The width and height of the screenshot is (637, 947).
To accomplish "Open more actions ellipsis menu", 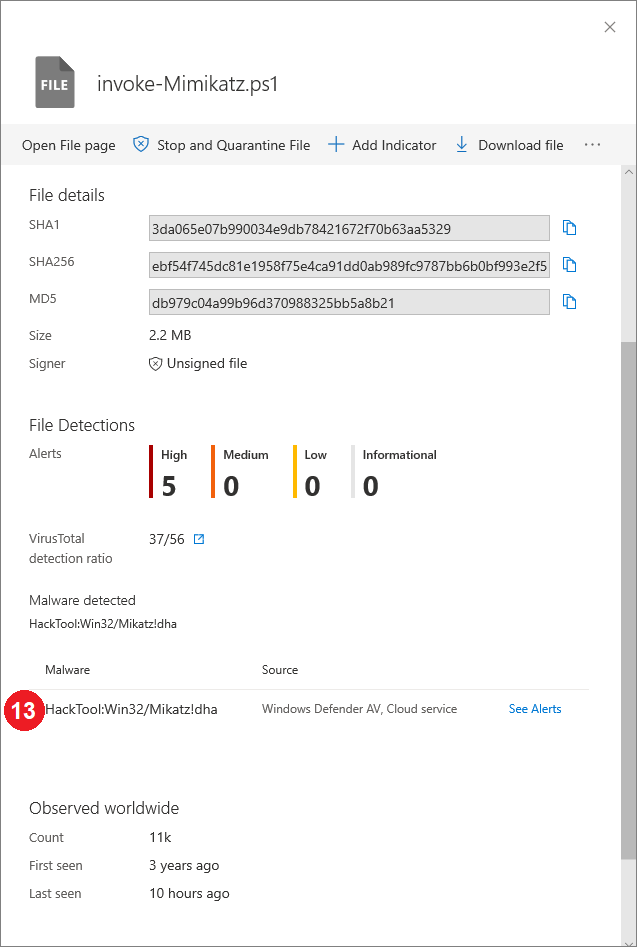I will tap(593, 145).
